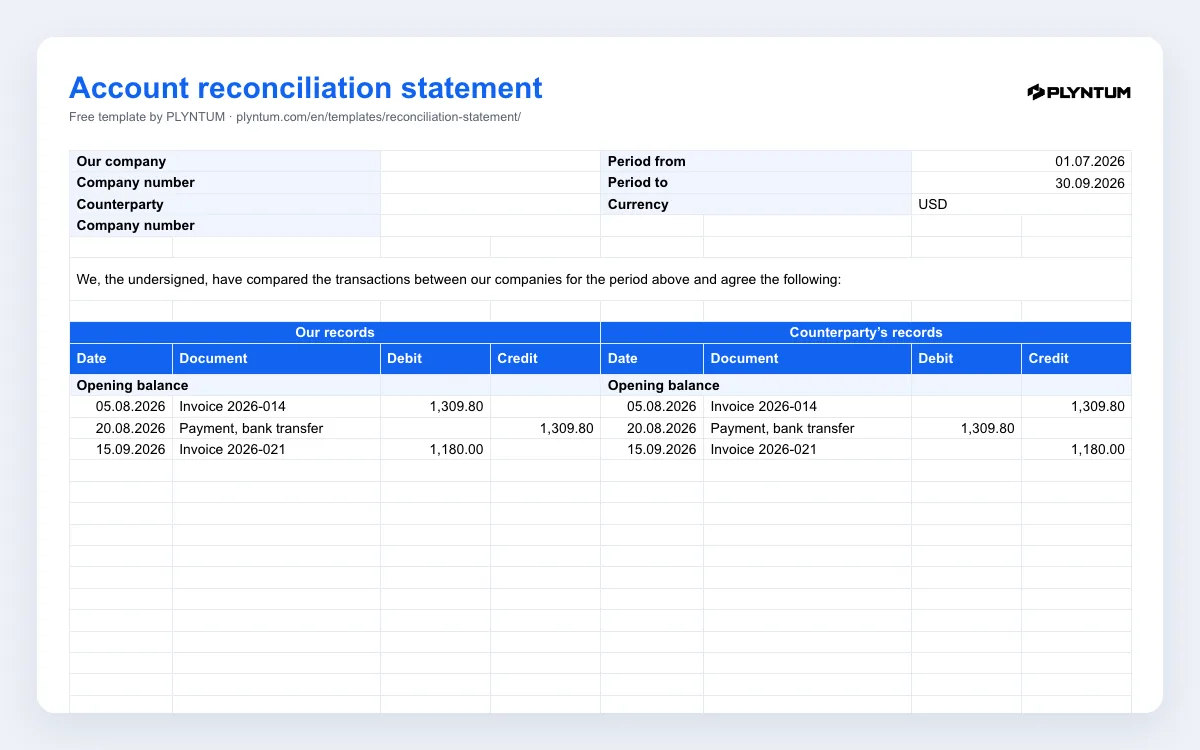Click date 05.08.2026 in Counterparty's records

tap(662, 407)
